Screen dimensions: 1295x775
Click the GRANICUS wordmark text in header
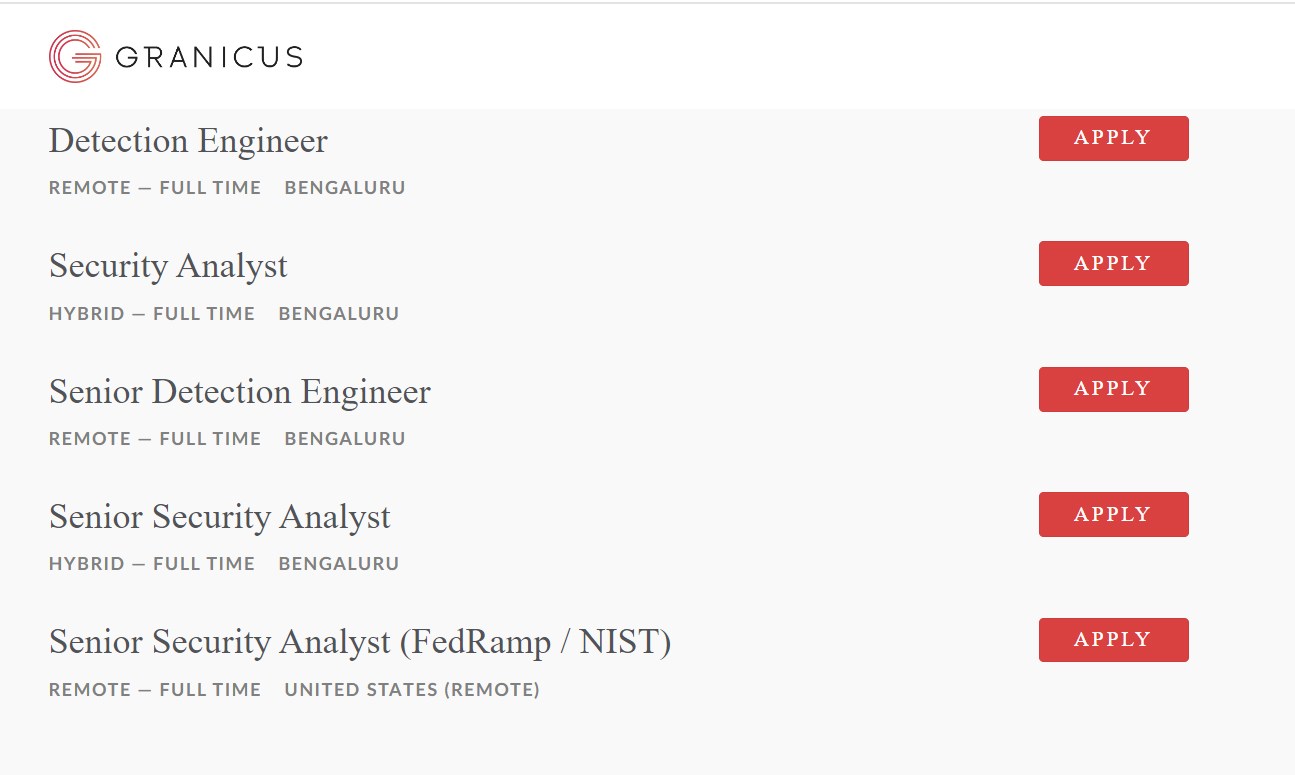coord(208,57)
